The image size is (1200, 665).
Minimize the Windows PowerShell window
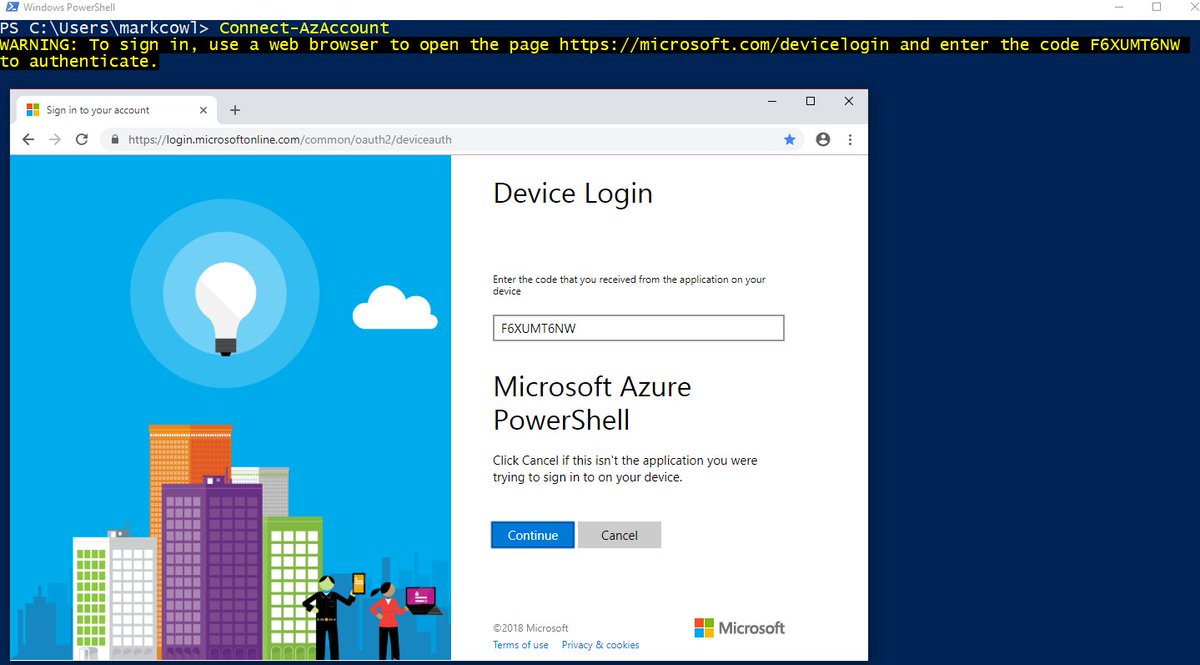(1118, 7)
